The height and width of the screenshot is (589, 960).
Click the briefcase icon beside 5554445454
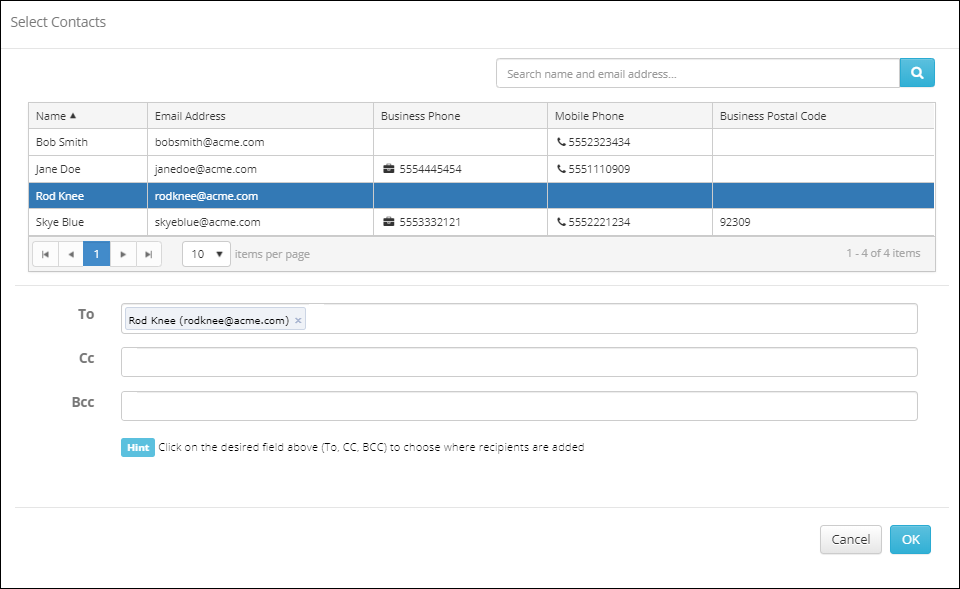389,168
